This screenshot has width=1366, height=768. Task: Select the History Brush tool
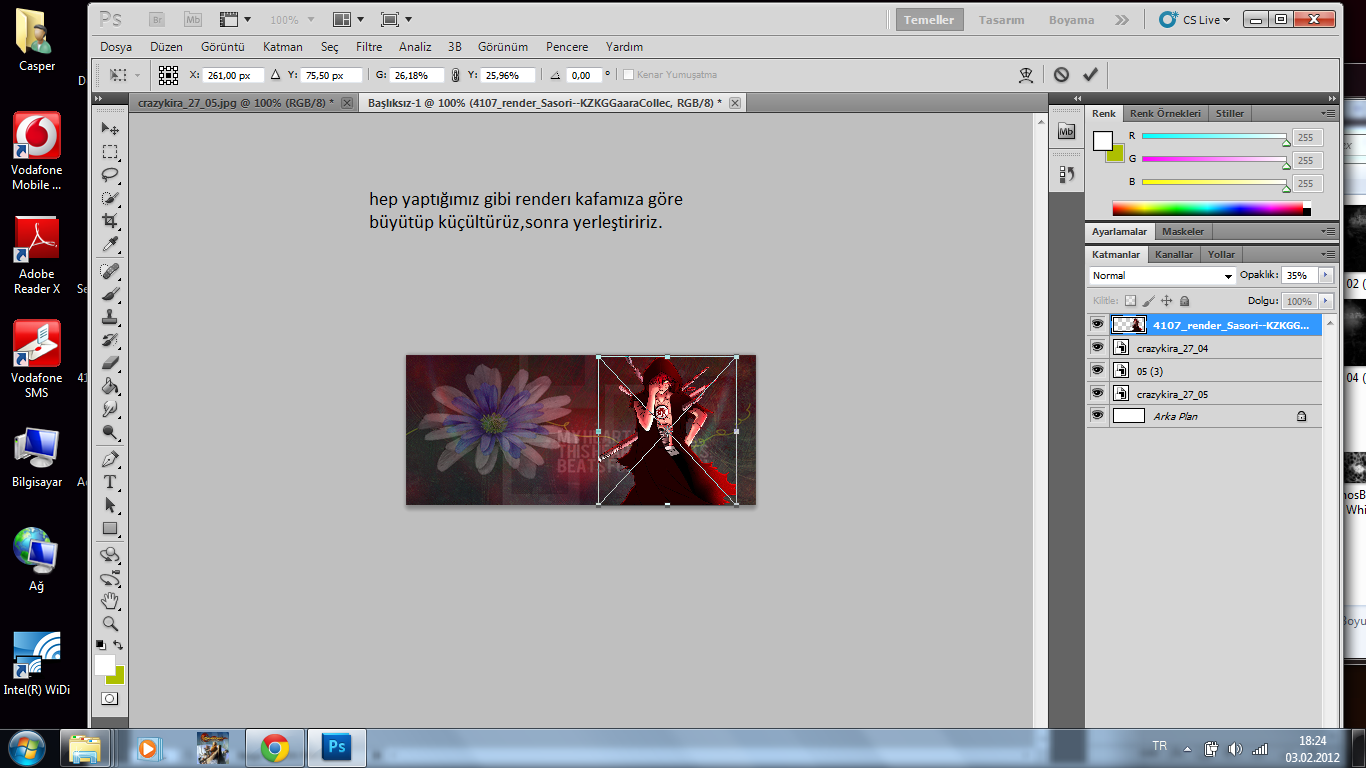110,340
